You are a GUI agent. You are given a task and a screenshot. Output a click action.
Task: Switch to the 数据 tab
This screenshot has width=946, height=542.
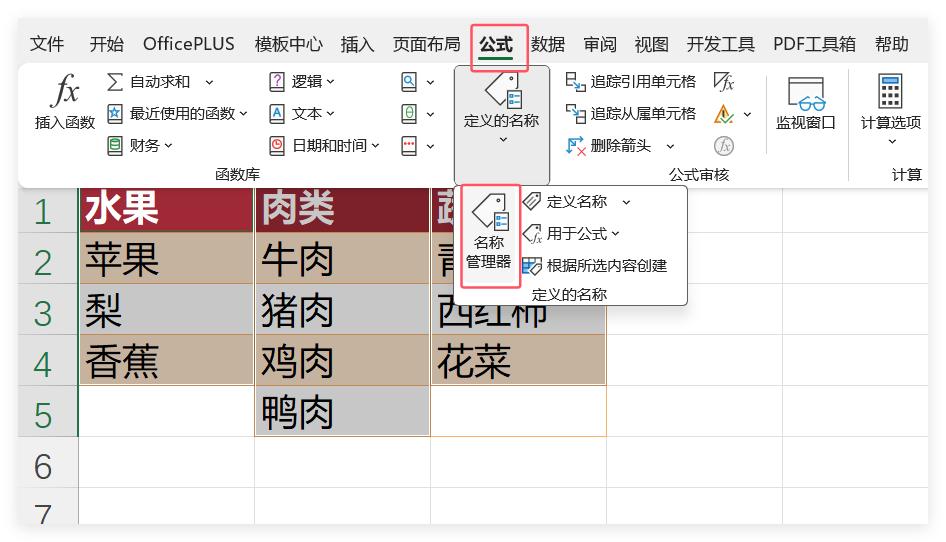(548, 44)
